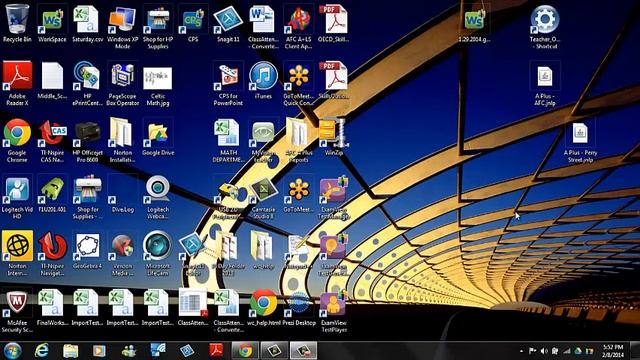Launch the Prezi Desktop shortcut

pyautogui.click(x=299, y=307)
